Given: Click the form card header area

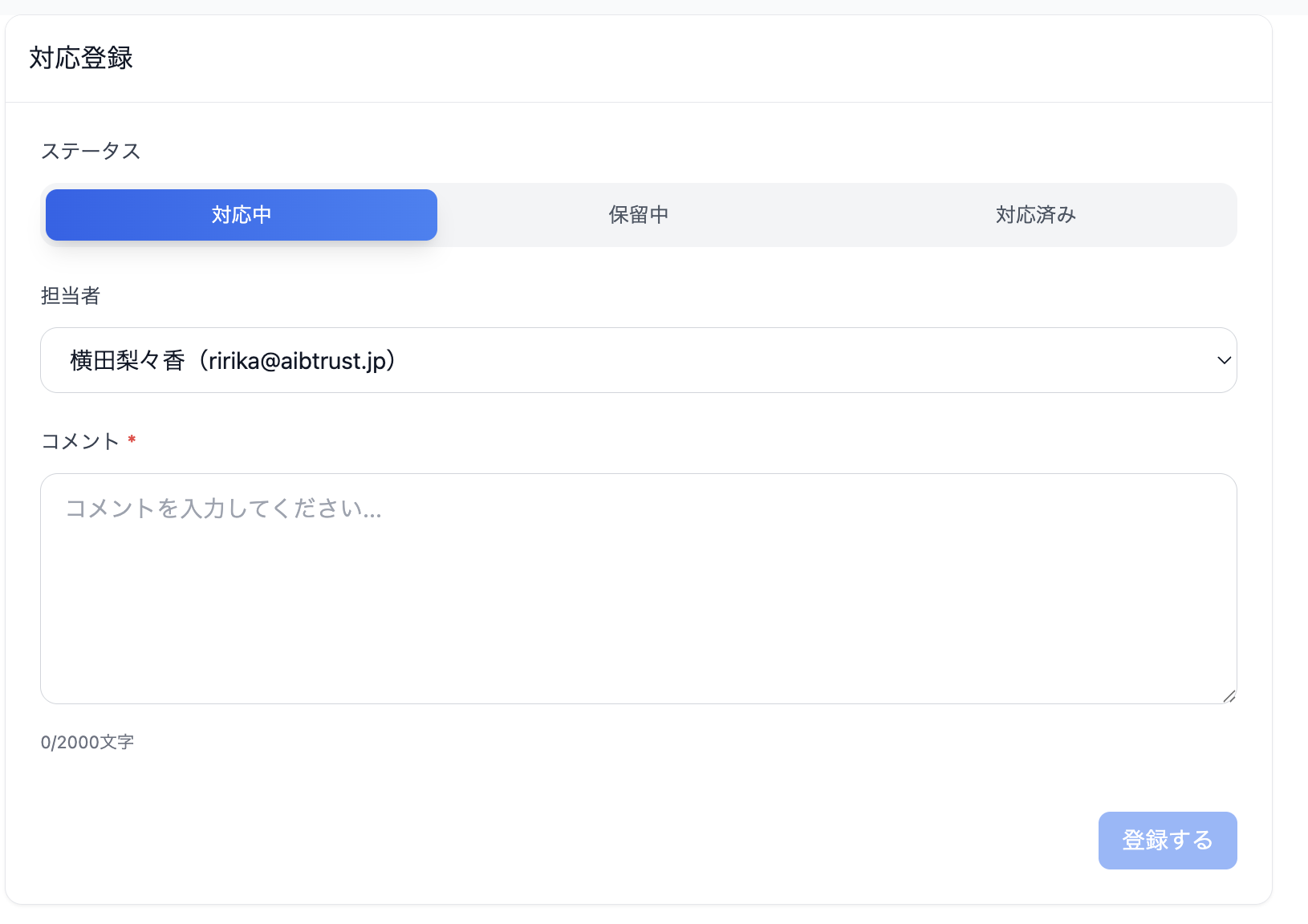Looking at the screenshot, I should point(638,57).
